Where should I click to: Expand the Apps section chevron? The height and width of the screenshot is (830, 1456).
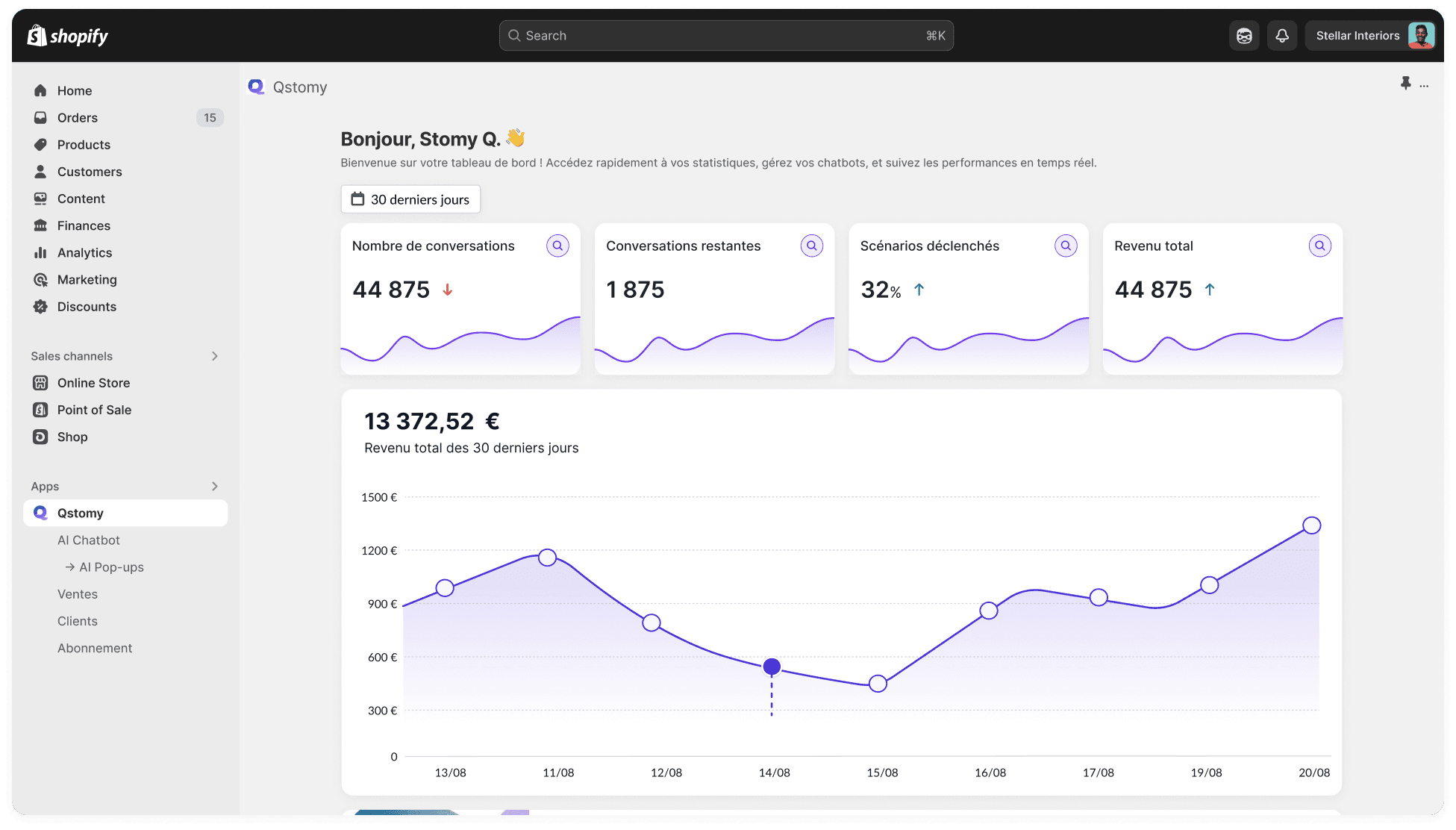point(214,487)
